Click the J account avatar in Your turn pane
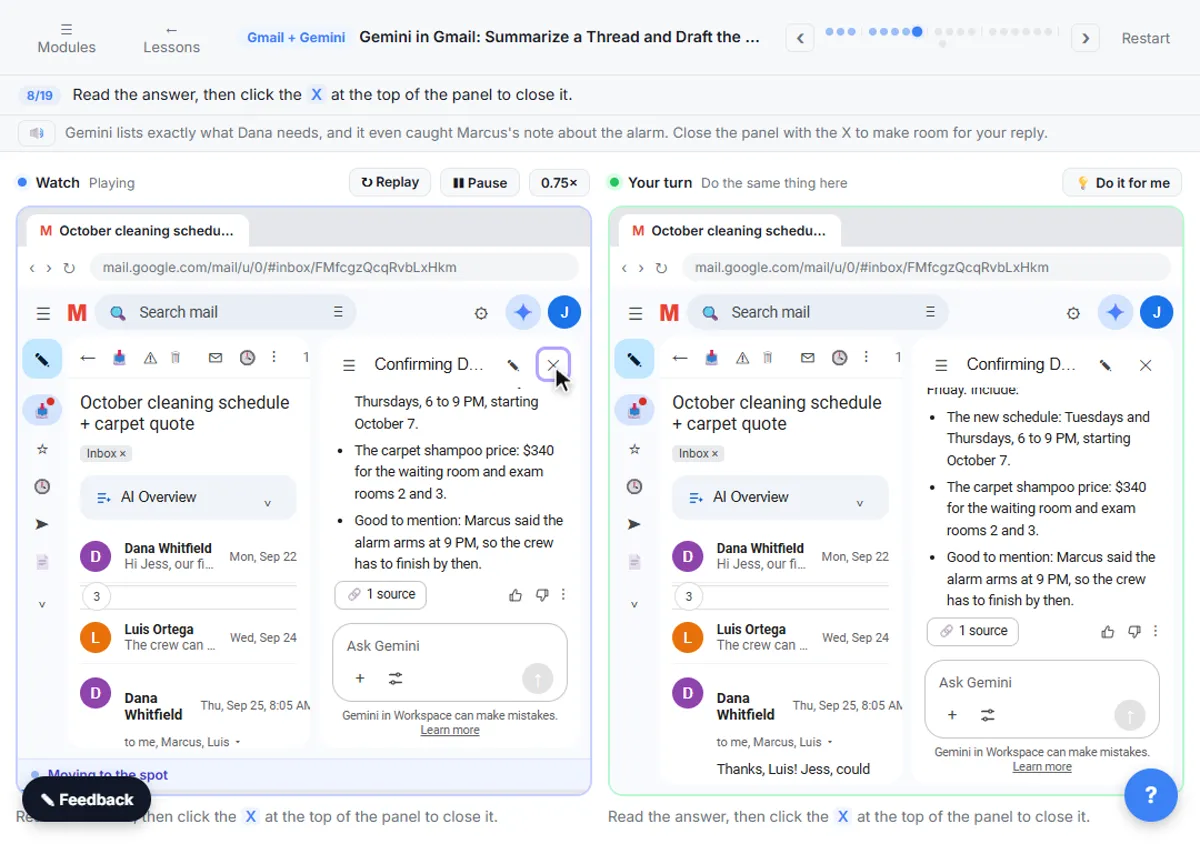Viewport: 1200px width, 844px height. (1157, 312)
